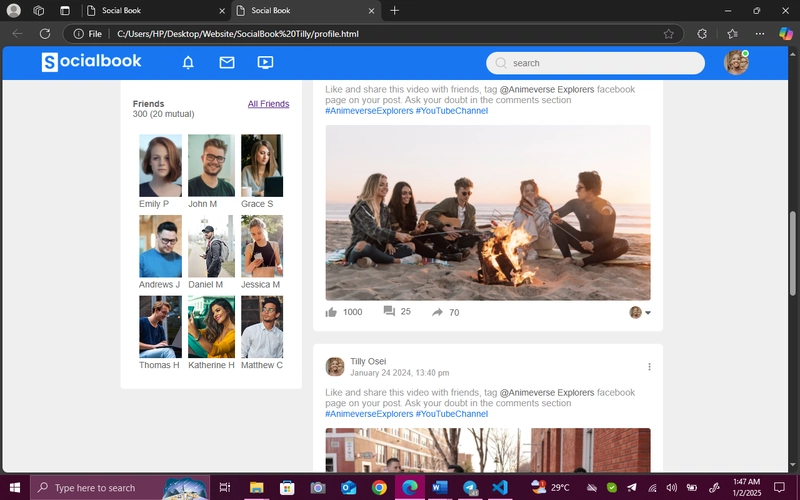Launch Visual Studio Code from taskbar
The image size is (800, 500).
[499, 488]
